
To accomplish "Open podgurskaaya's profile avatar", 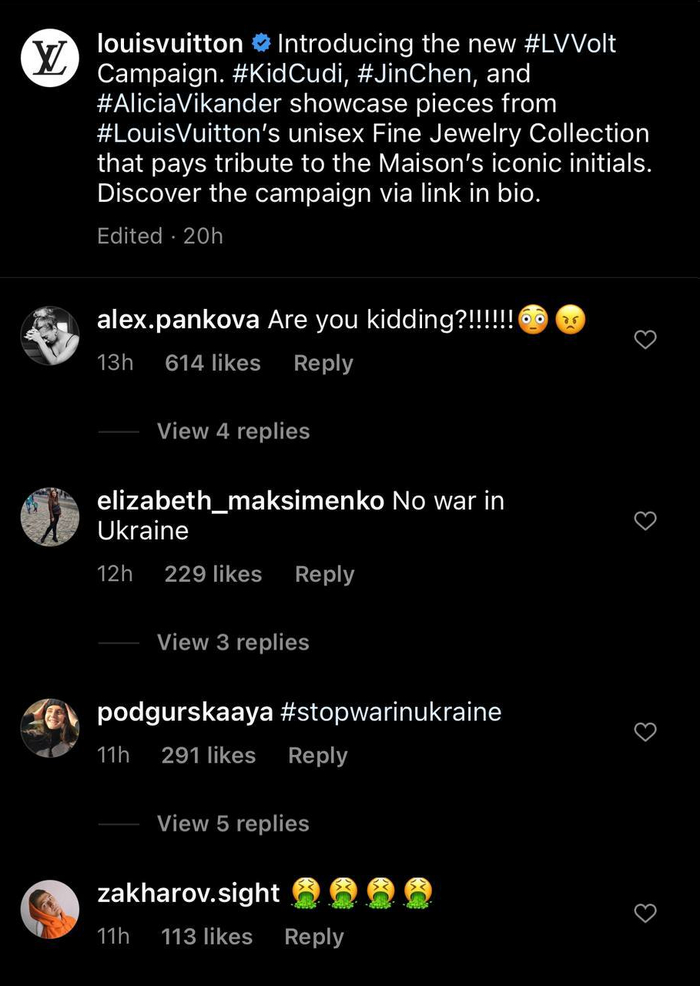I will pos(50,728).
